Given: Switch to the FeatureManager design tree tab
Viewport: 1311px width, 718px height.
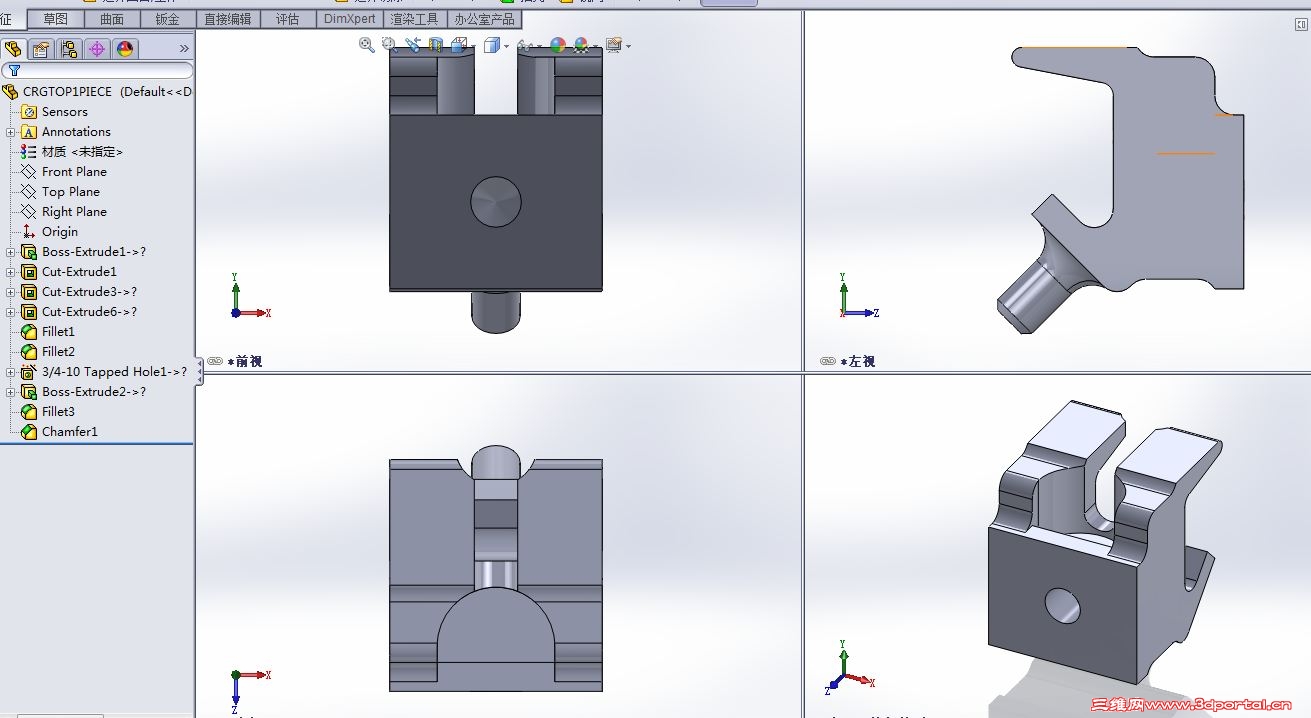Looking at the screenshot, I should coord(13,48).
